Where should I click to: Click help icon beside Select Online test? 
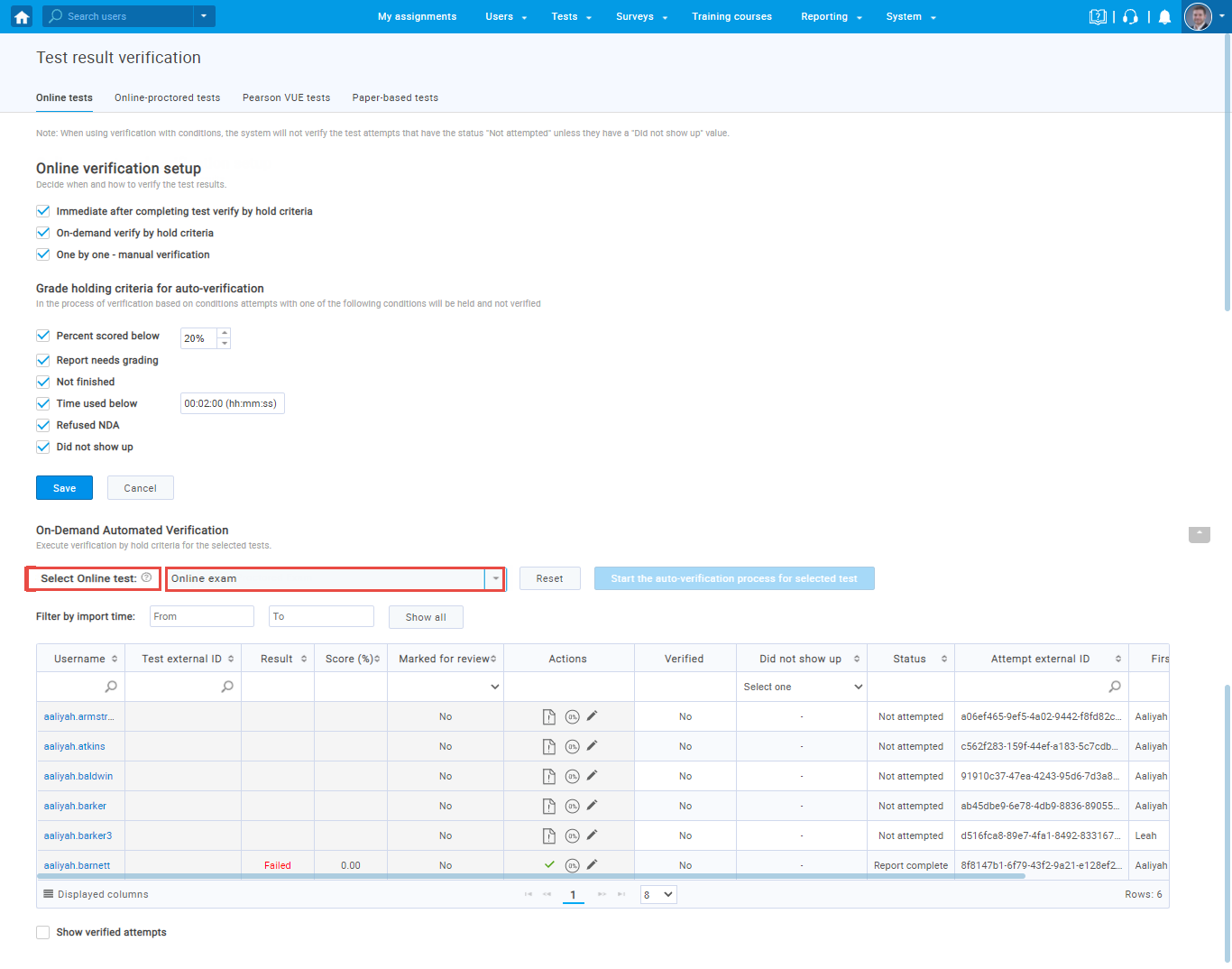(x=146, y=577)
